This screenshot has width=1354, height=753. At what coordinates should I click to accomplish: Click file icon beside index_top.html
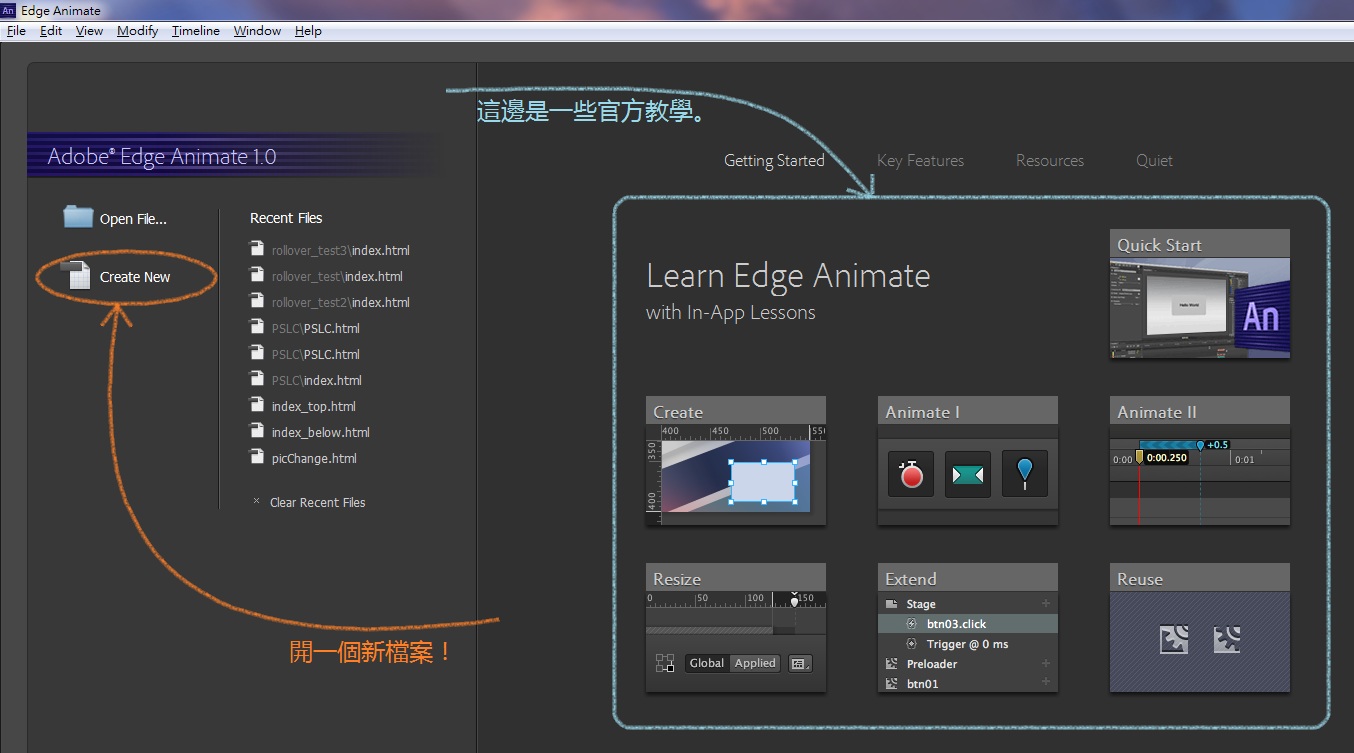(257, 405)
